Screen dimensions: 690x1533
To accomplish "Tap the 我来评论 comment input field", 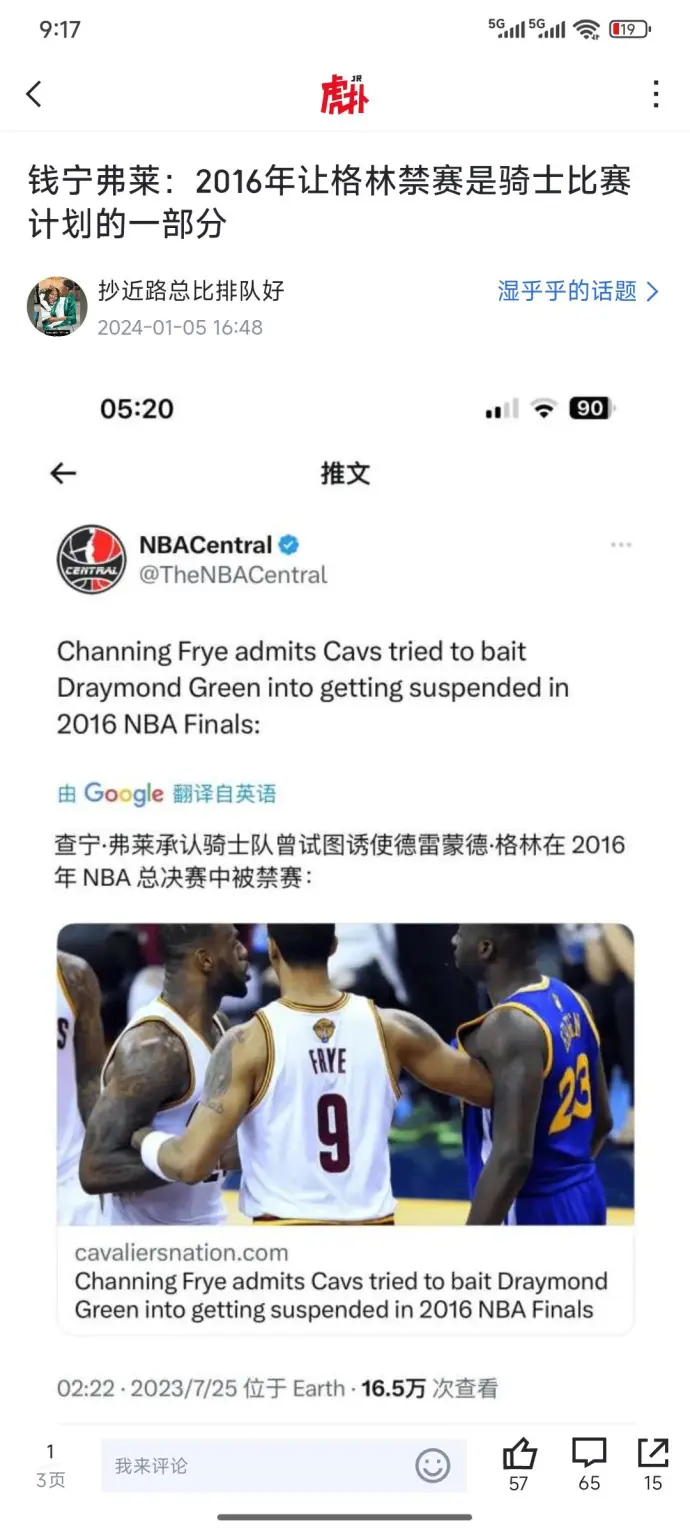I will coord(284,1466).
